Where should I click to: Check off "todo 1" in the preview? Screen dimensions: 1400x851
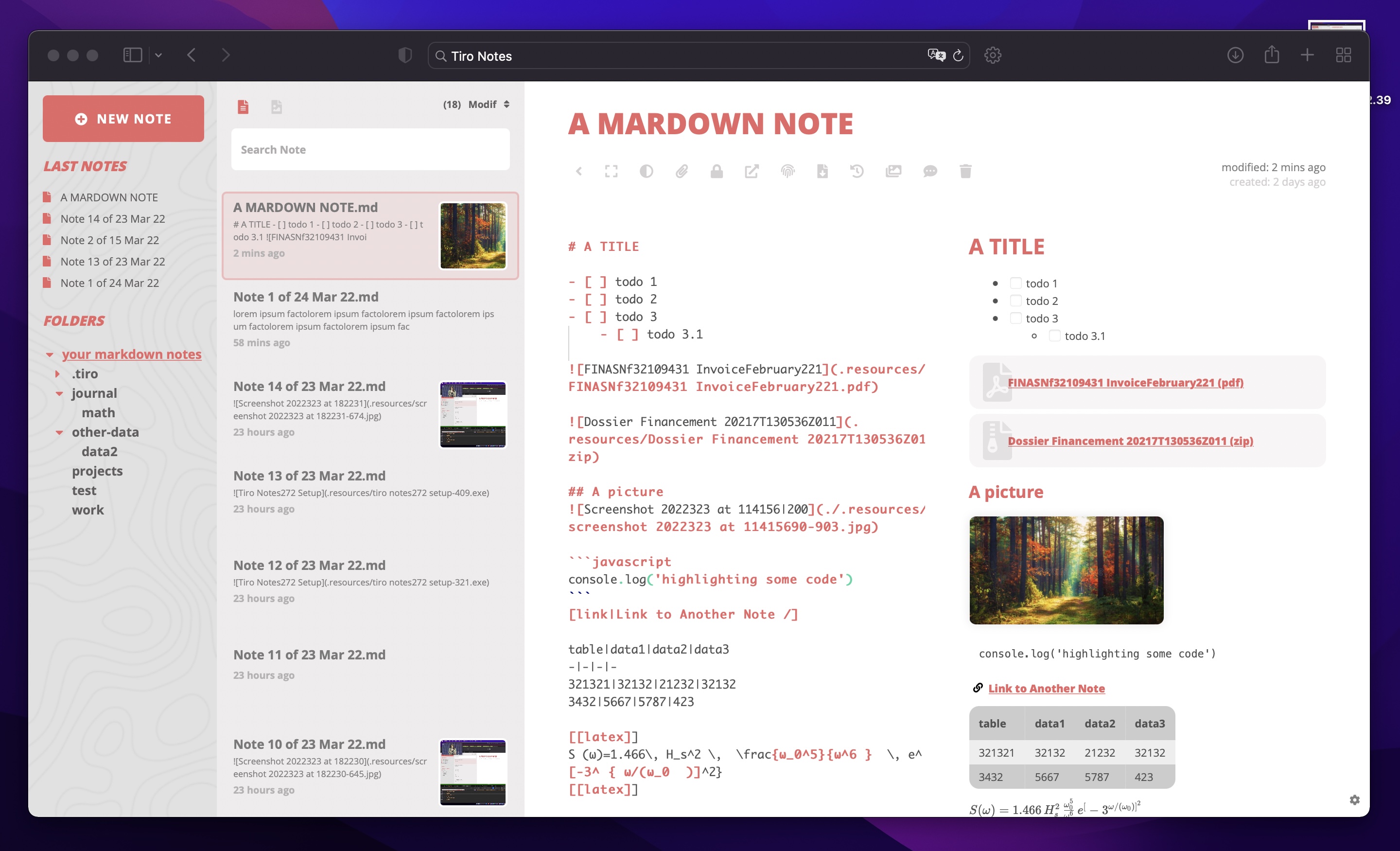click(1016, 283)
